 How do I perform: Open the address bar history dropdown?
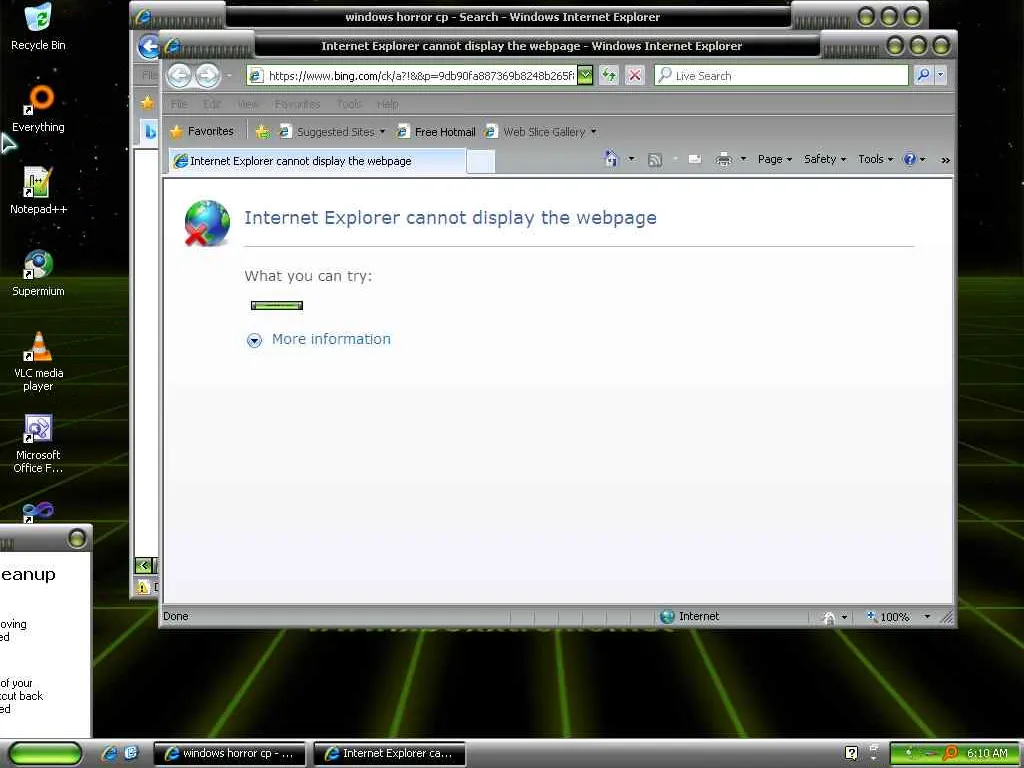pos(586,76)
